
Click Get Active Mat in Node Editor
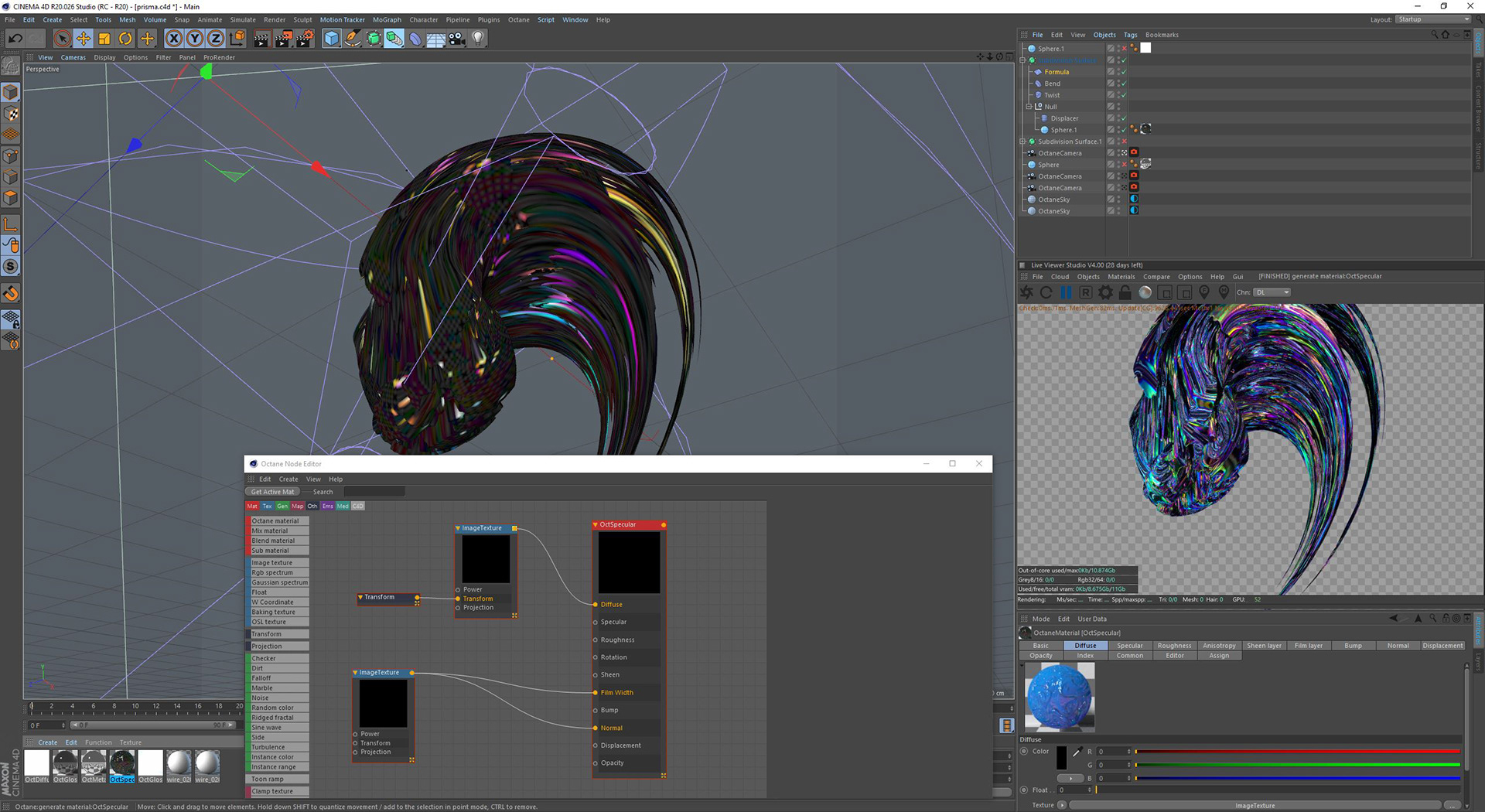pyautogui.click(x=272, y=492)
